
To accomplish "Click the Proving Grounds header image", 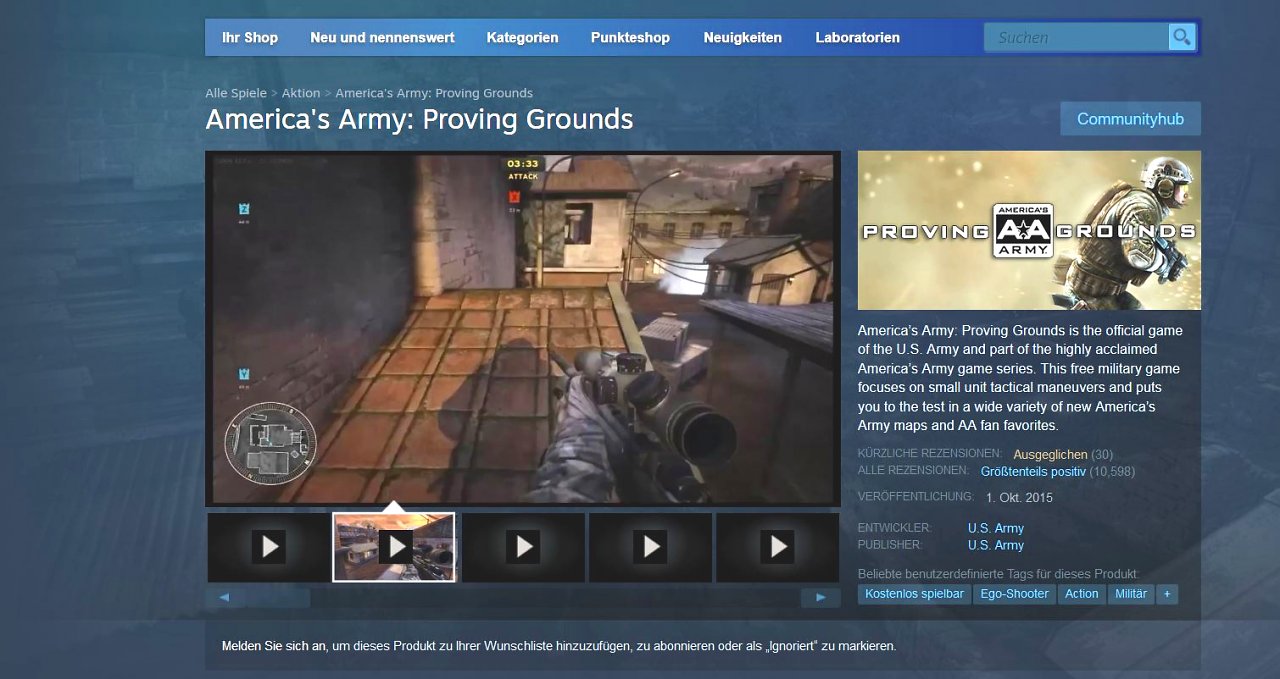I will [1029, 230].
